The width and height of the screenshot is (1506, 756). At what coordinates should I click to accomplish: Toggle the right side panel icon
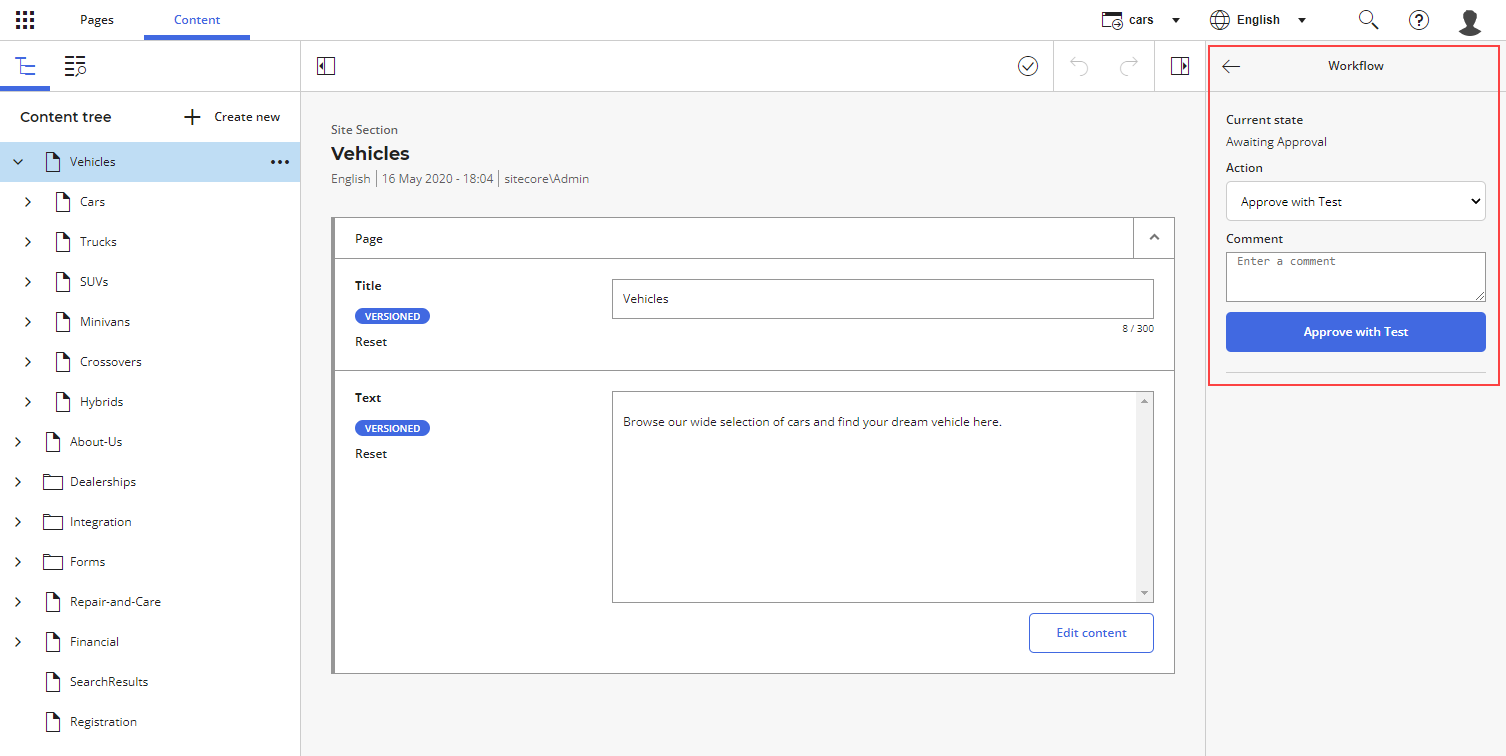(1180, 66)
